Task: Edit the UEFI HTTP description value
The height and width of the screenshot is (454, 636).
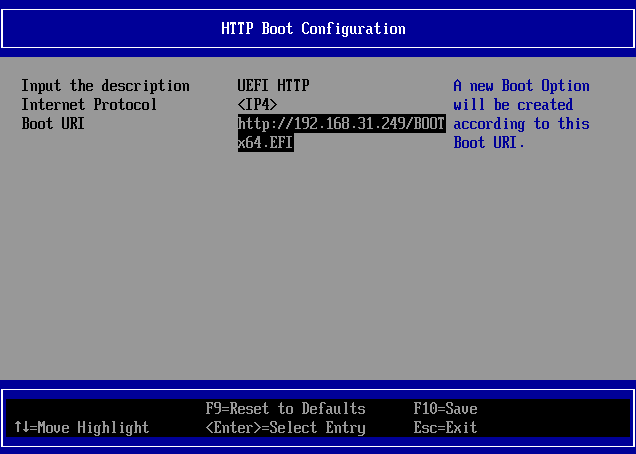Action: (x=273, y=86)
